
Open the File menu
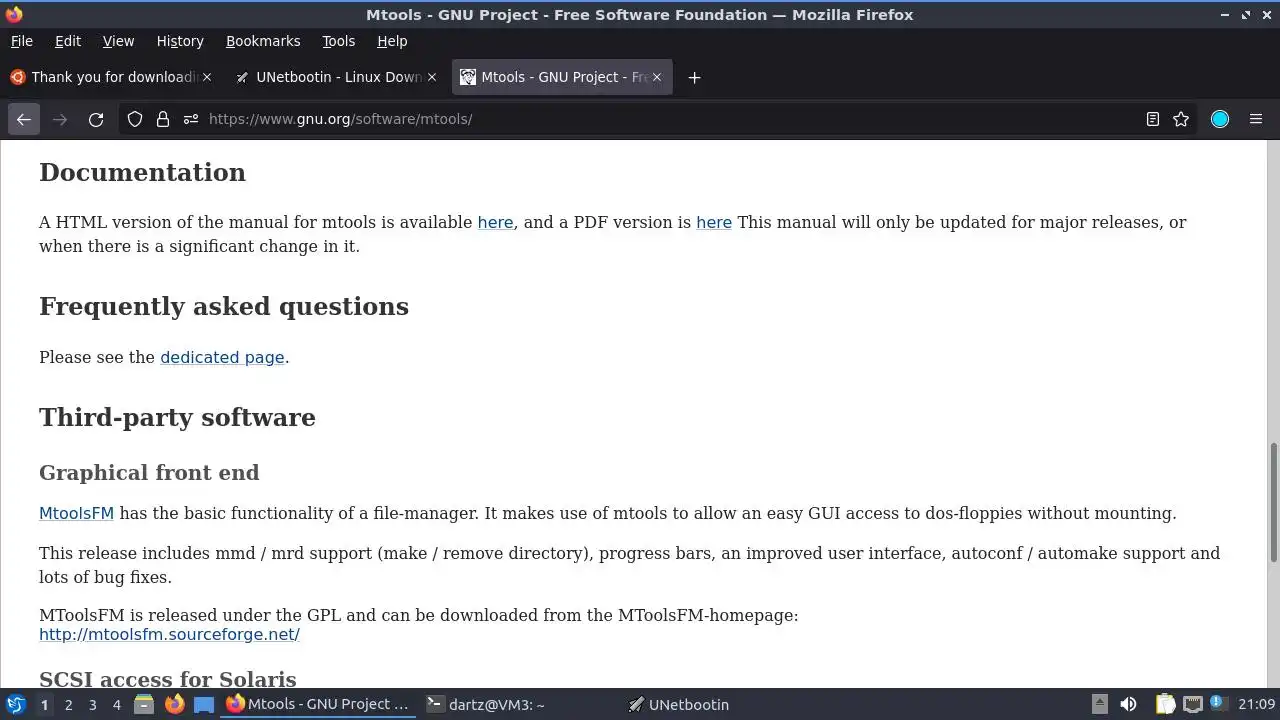[x=21, y=41]
